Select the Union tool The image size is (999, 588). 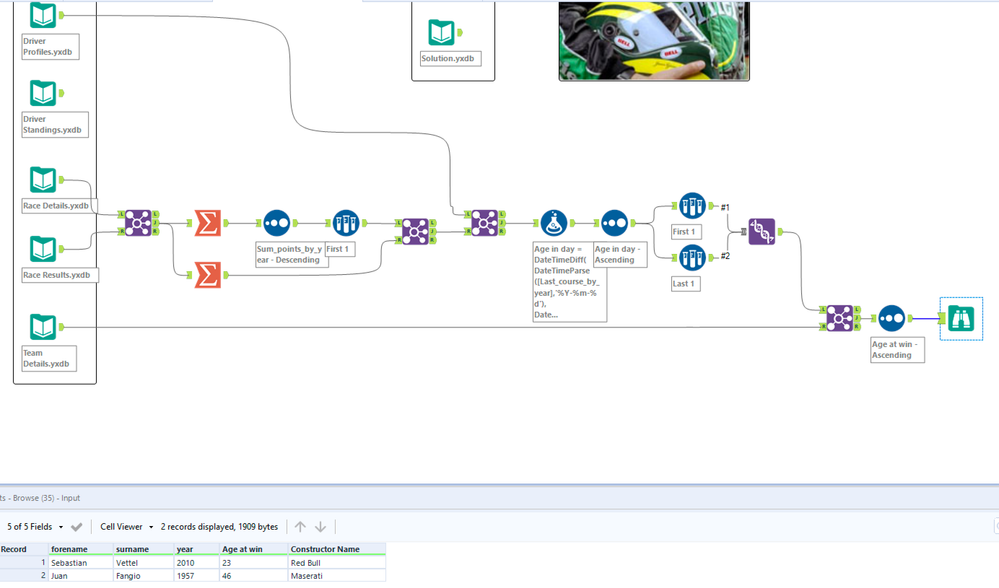pyautogui.click(x=761, y=231)
